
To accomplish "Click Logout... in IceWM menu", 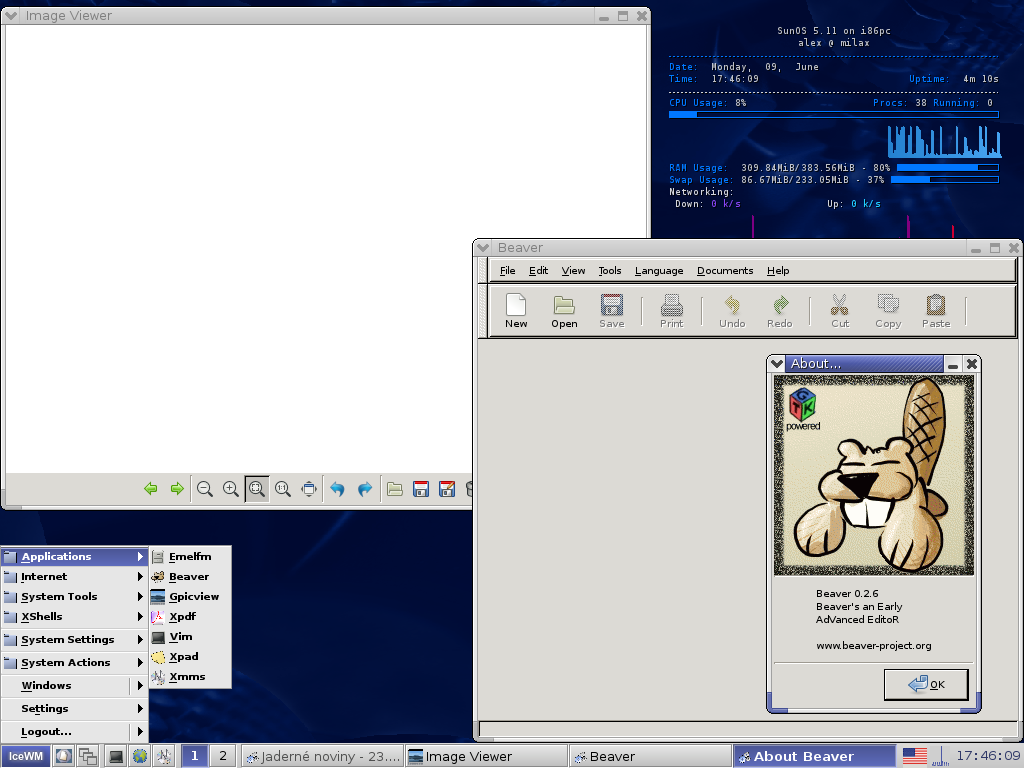I will coord(74,732).
